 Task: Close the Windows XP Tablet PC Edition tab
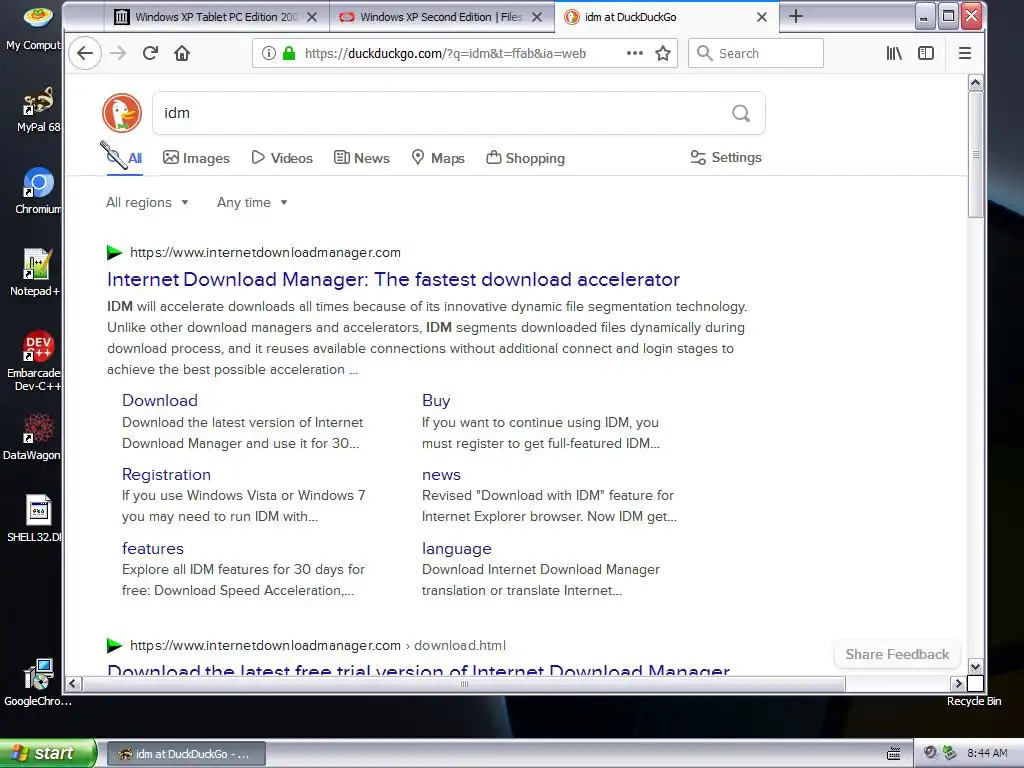coord(312,17)
